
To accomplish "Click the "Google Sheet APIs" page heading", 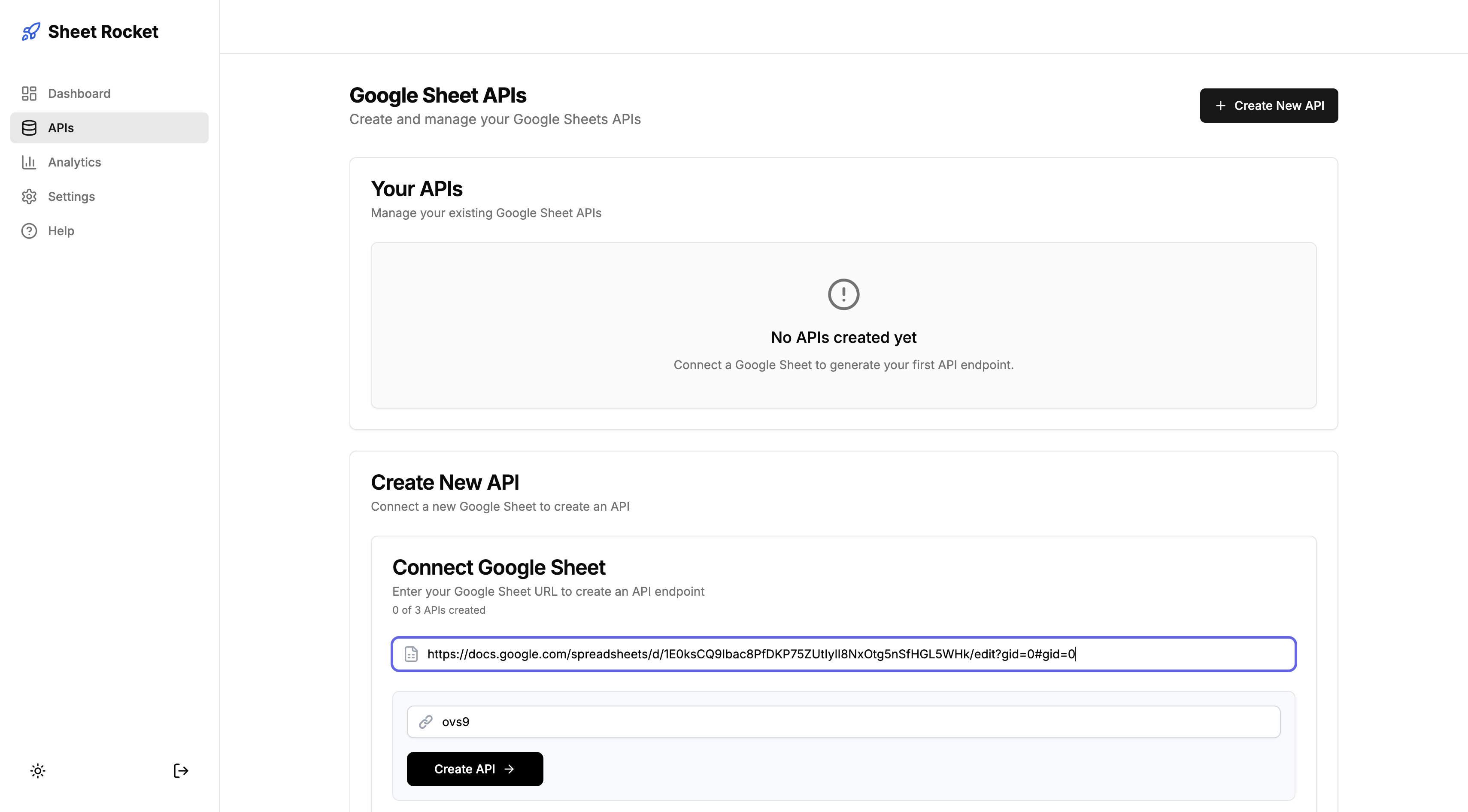I will coord(438,95).
